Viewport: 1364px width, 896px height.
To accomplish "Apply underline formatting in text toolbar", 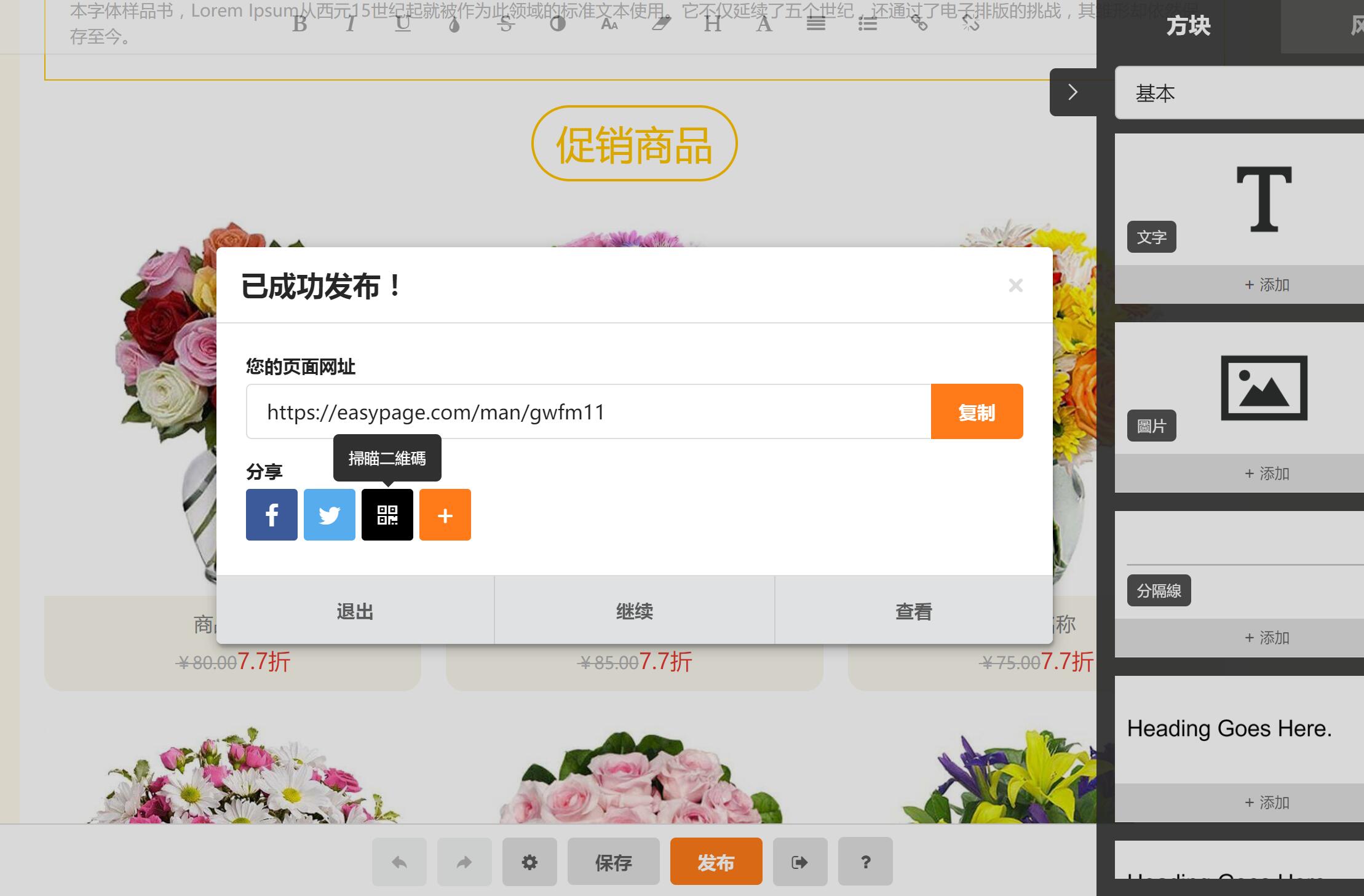I will (403, 24).
